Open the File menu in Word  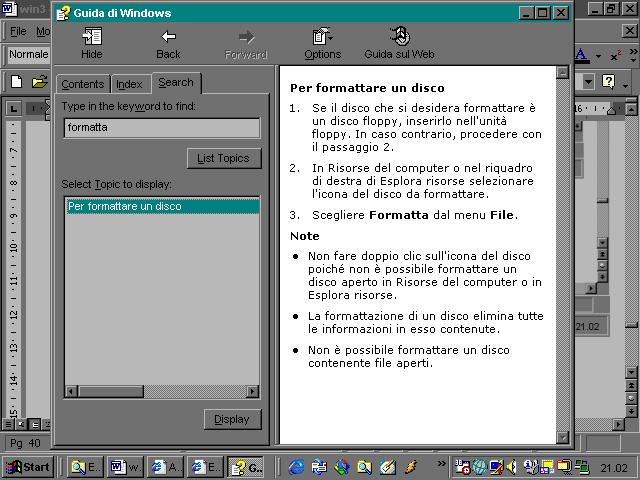point(18,31)
